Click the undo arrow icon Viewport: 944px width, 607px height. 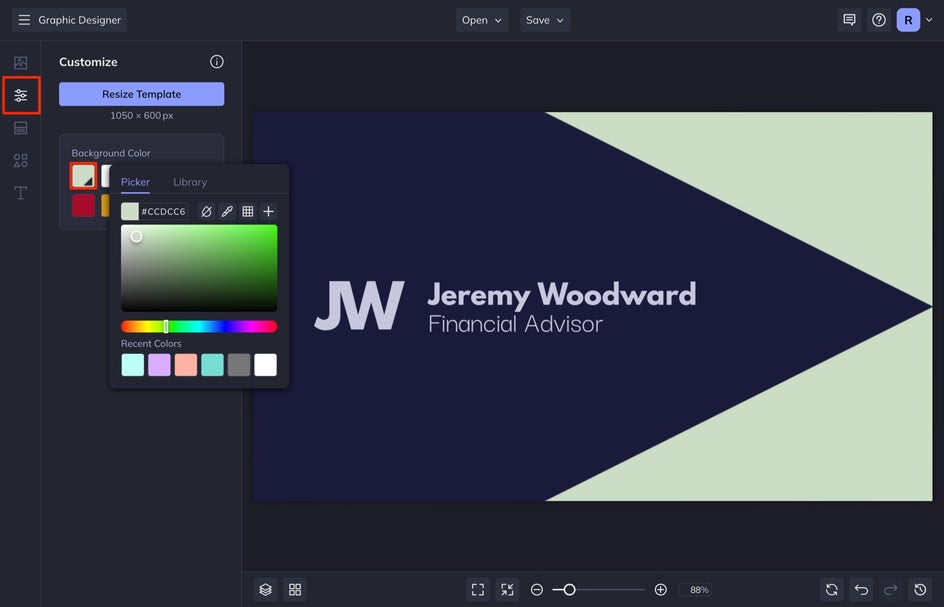tap(861, 590)
